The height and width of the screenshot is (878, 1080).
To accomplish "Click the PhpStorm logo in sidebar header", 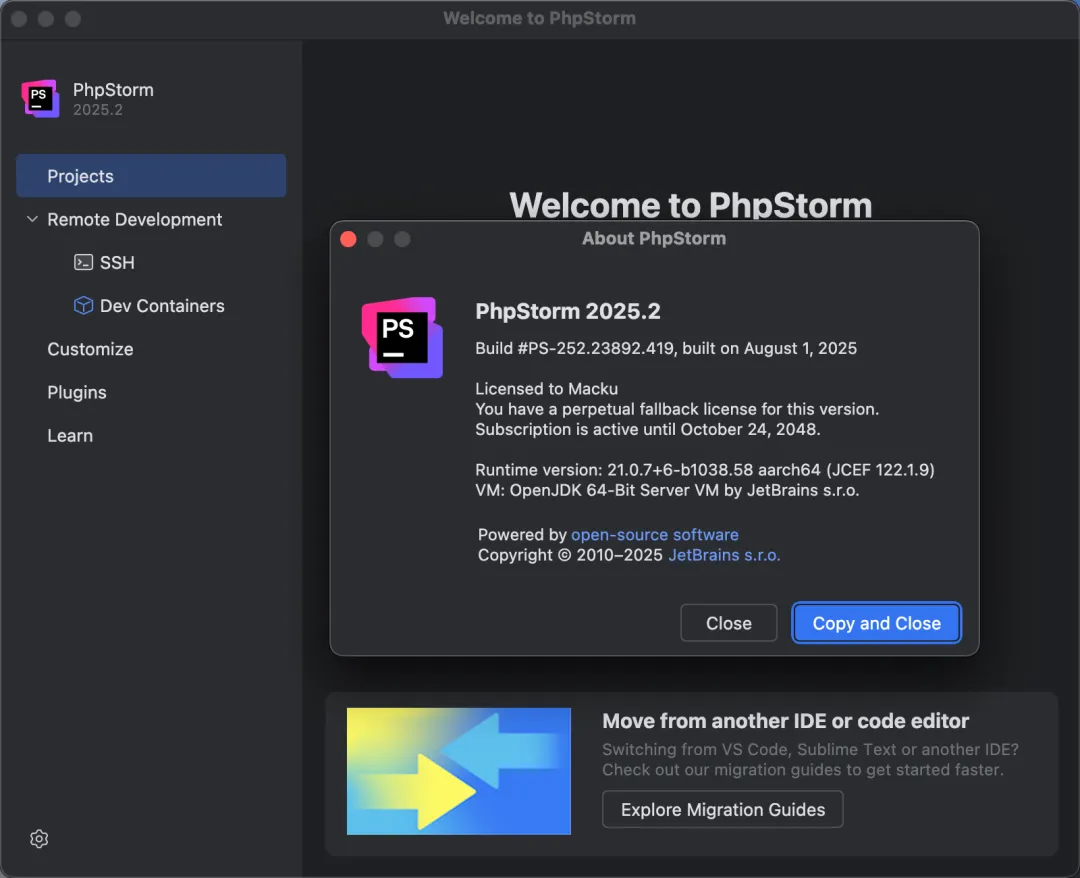I will (x=40, y=98).
